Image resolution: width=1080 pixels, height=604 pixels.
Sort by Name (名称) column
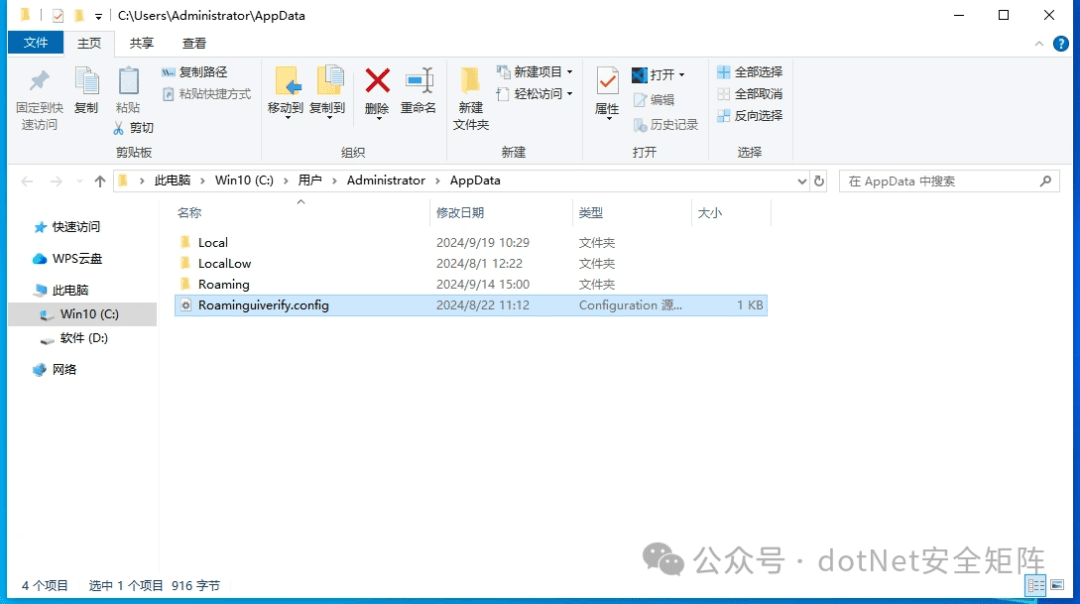(x=189, y=213)
